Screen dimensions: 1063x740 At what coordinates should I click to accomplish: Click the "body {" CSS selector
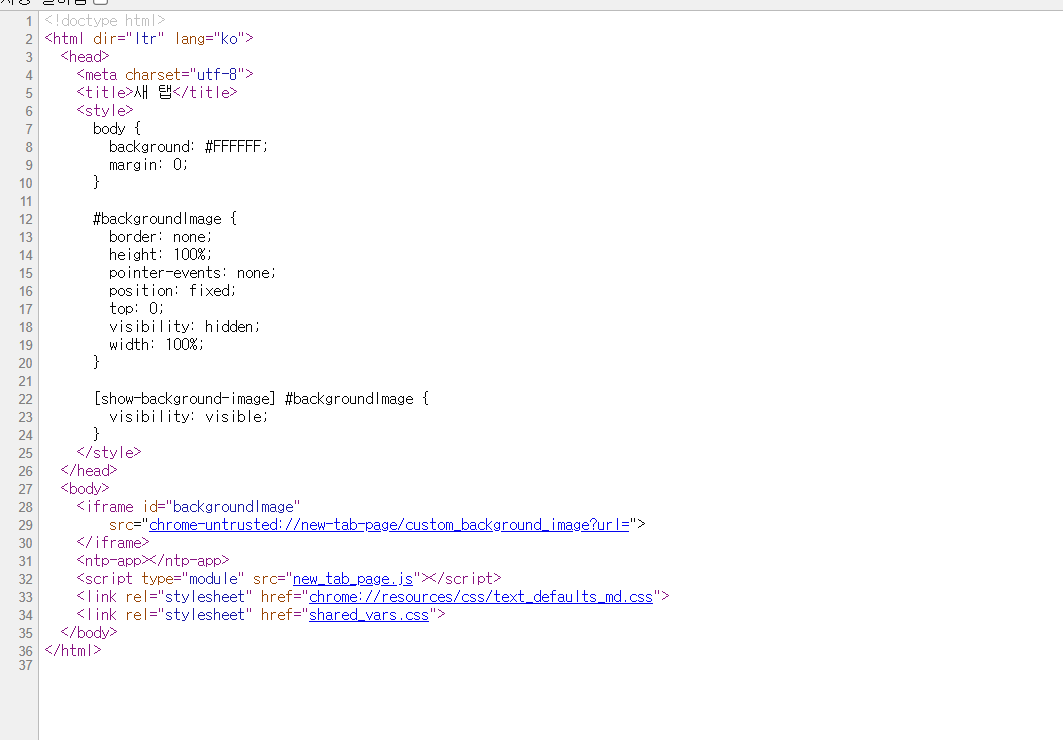pyautogui.click(x=117, y=129)
